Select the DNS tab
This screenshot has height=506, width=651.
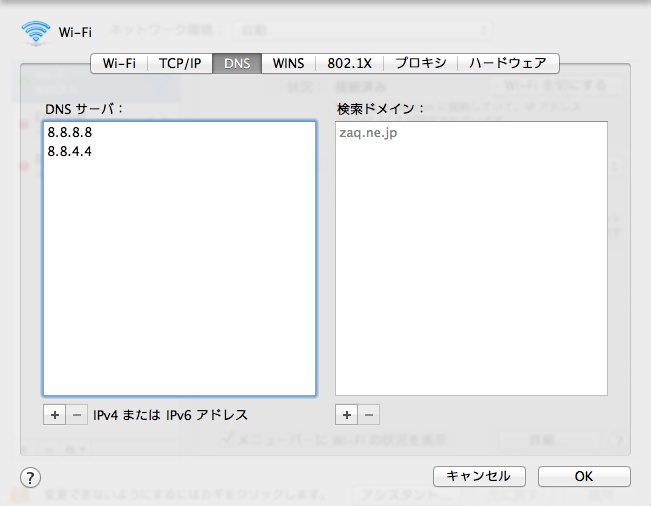237,63
